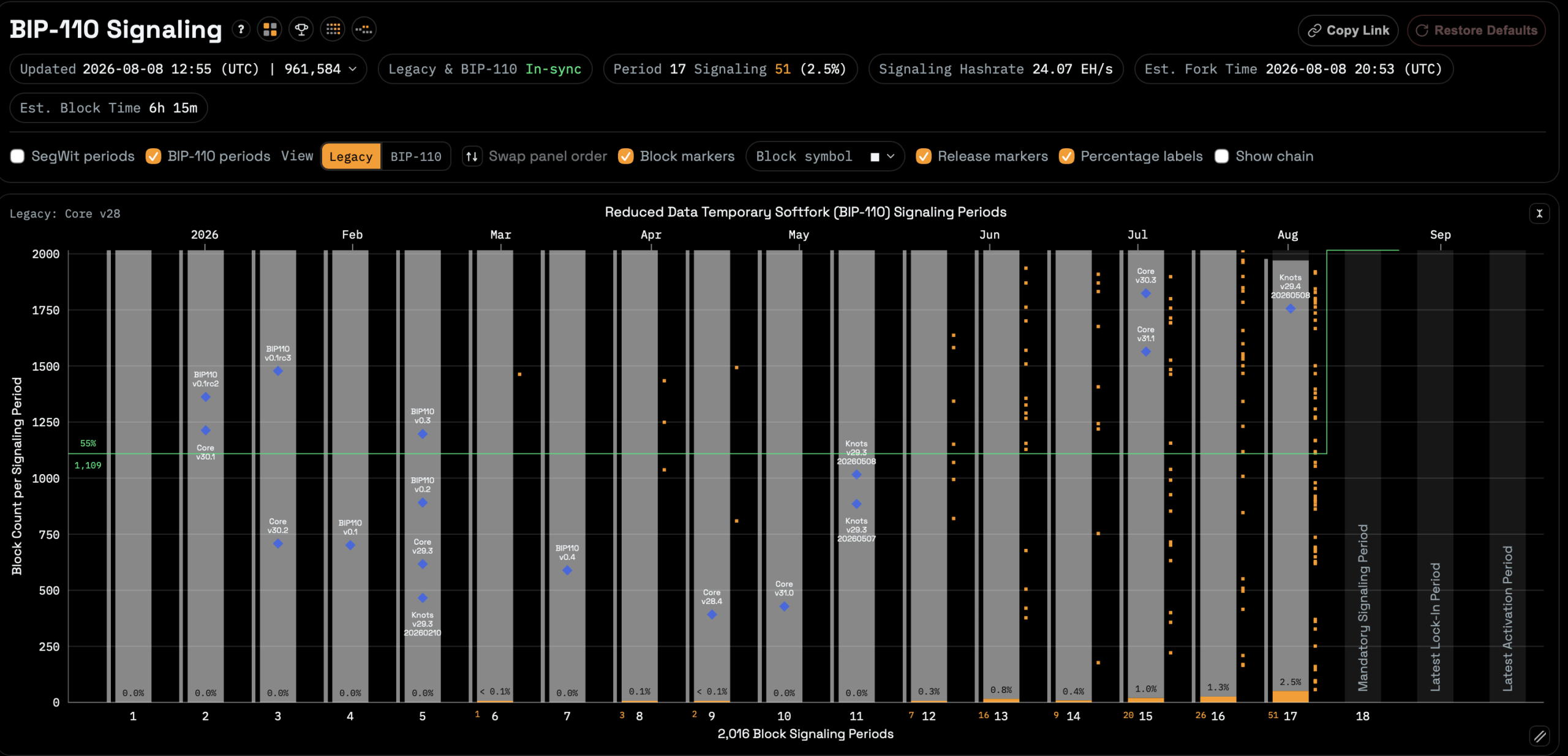Click the 0.8% label on period 13
Image resolution: width=1568 pixels, height=756 pixels.
(1001, 690)
